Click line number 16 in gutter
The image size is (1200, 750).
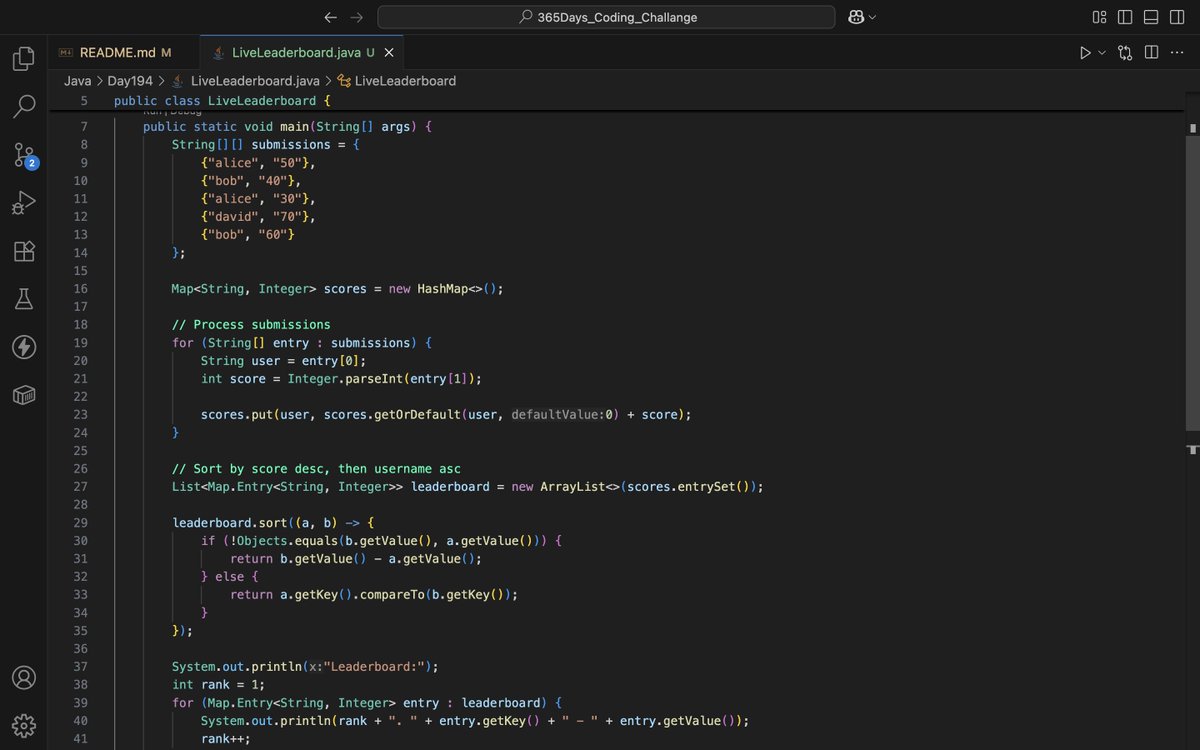[80, 289]
